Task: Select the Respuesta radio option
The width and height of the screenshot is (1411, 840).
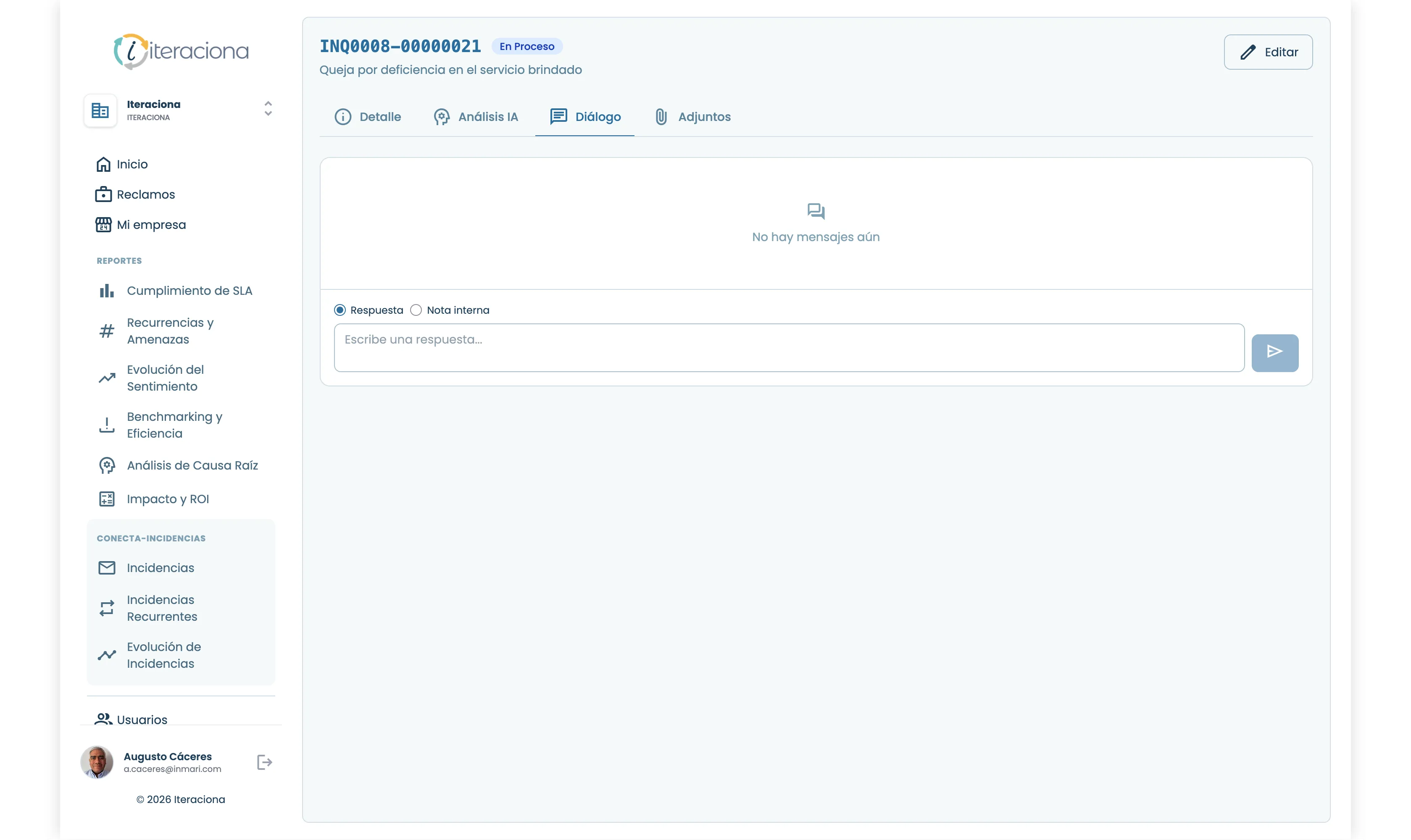Action: click(340, 310)
